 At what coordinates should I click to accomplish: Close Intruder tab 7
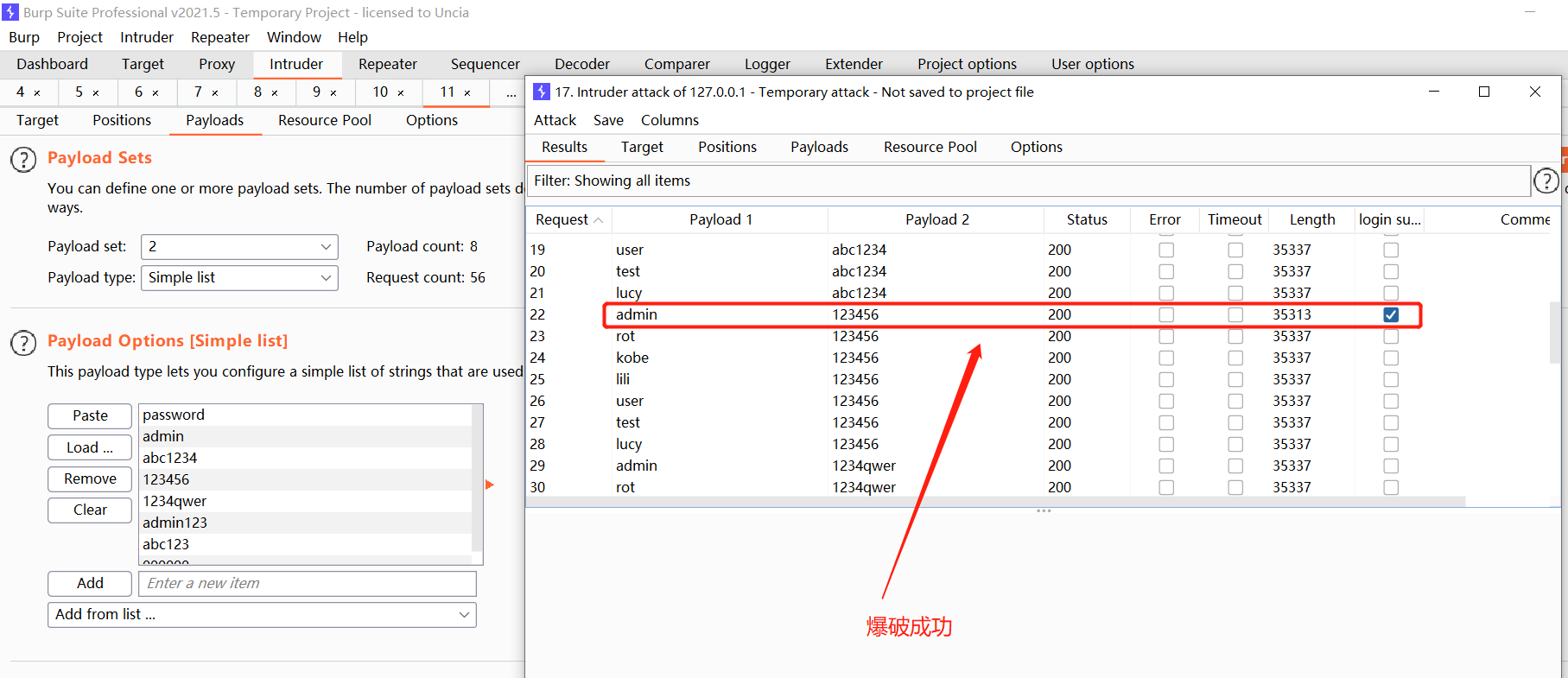215,92
